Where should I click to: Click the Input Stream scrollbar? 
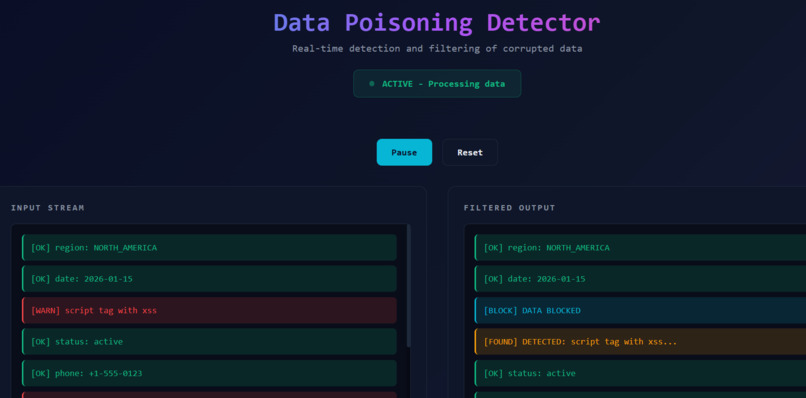point(409,285)
